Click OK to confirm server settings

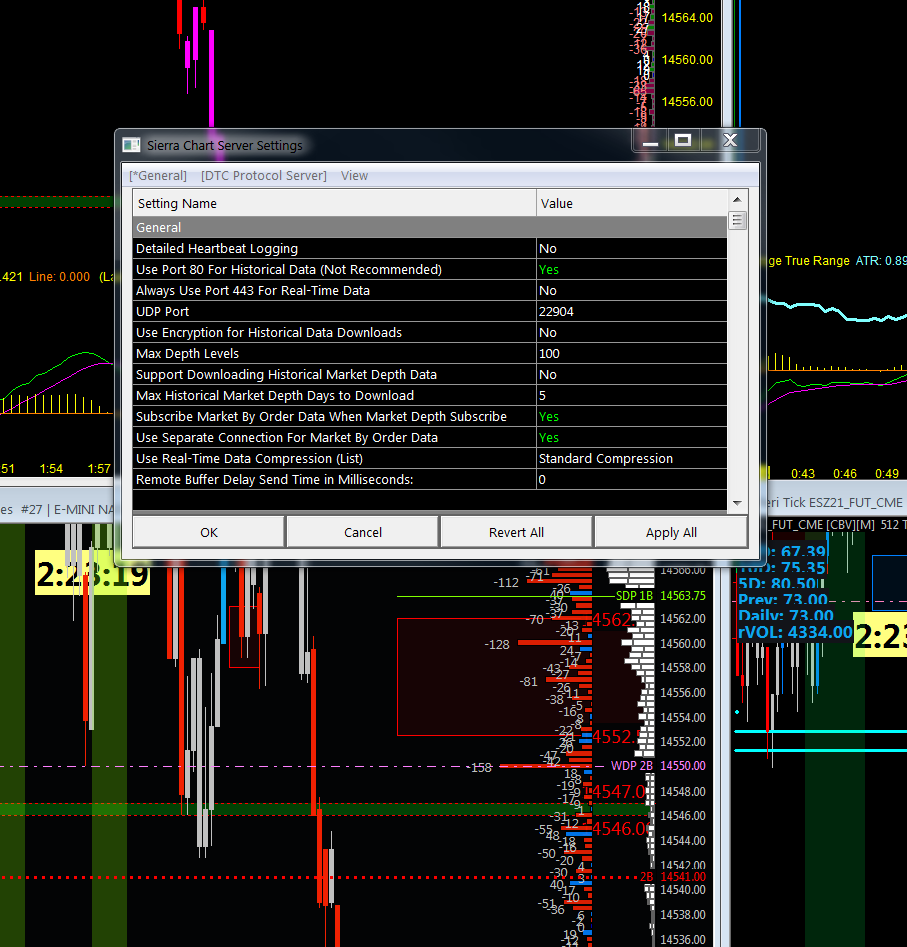[209, 532]
